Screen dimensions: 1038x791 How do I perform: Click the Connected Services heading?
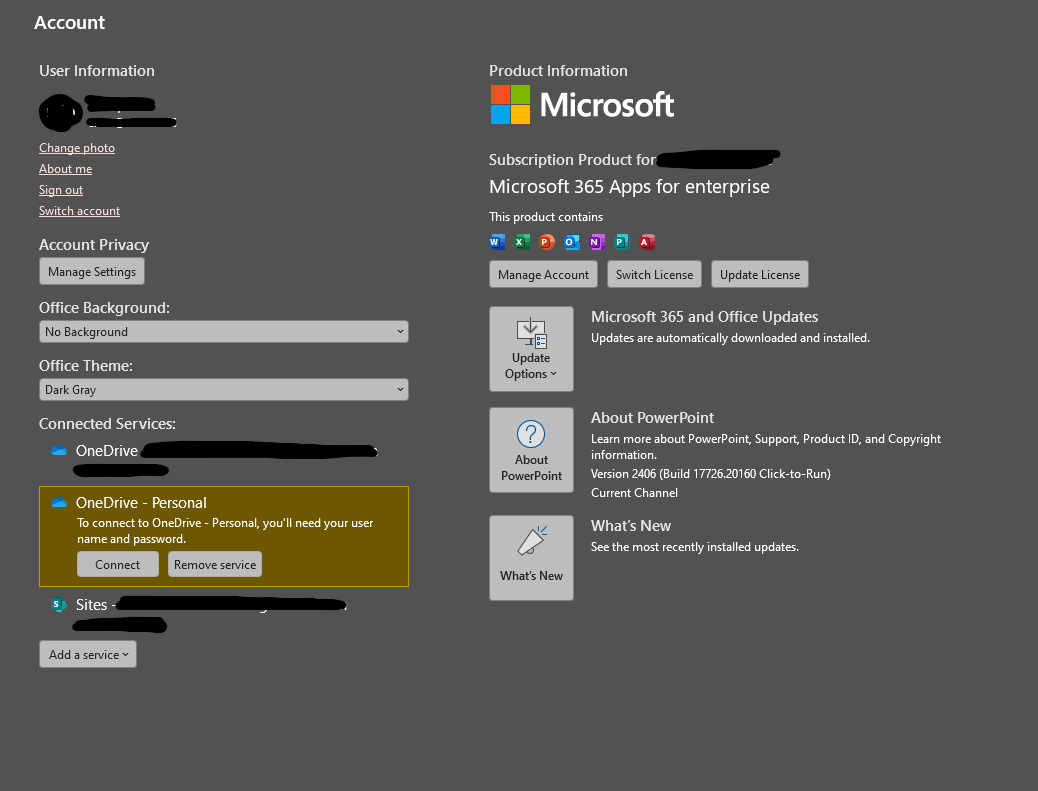107,424
